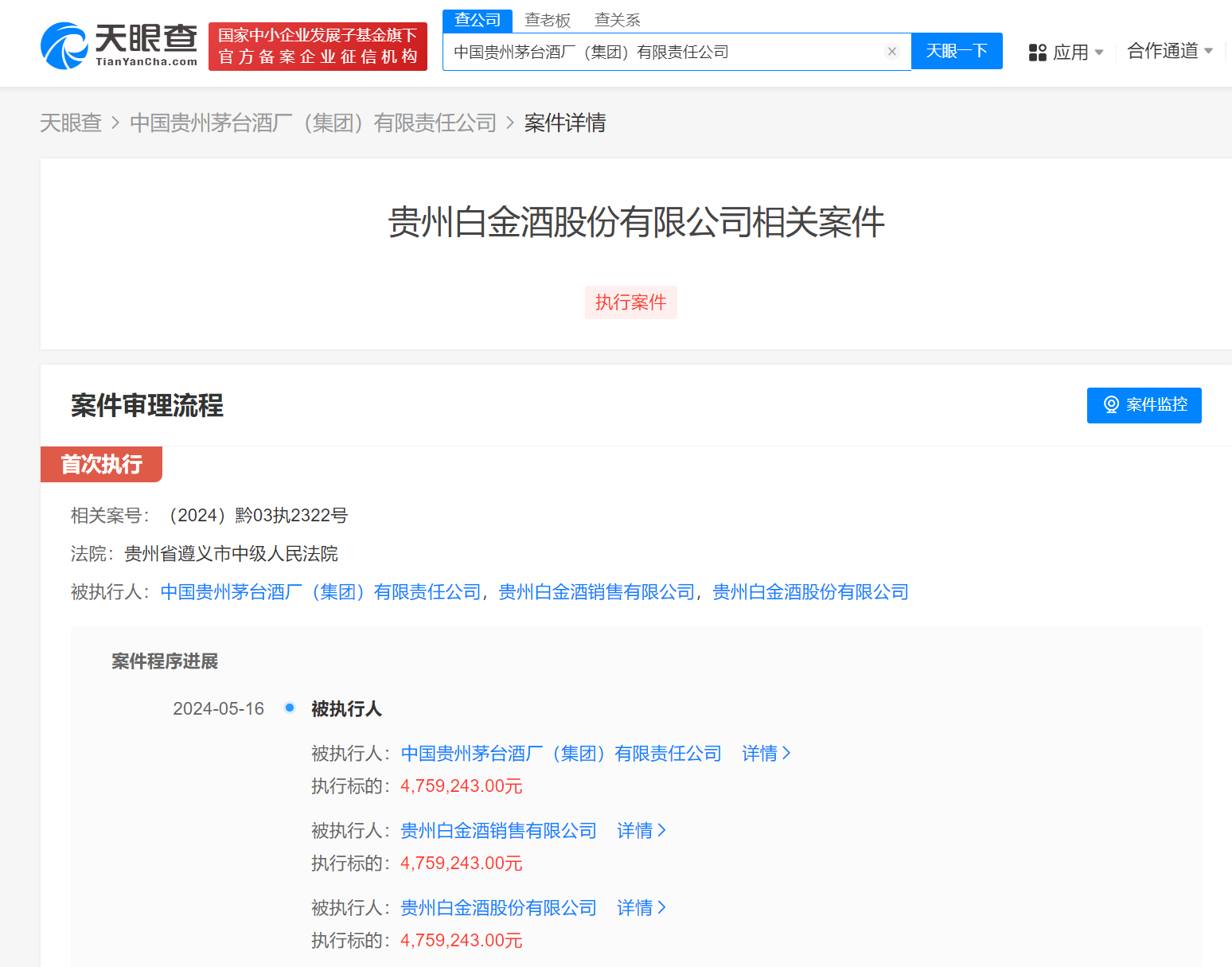This screenshot has height=967, width=1232.
Task: Click the red official credit agency banner
Action: (x=318, y=46)
